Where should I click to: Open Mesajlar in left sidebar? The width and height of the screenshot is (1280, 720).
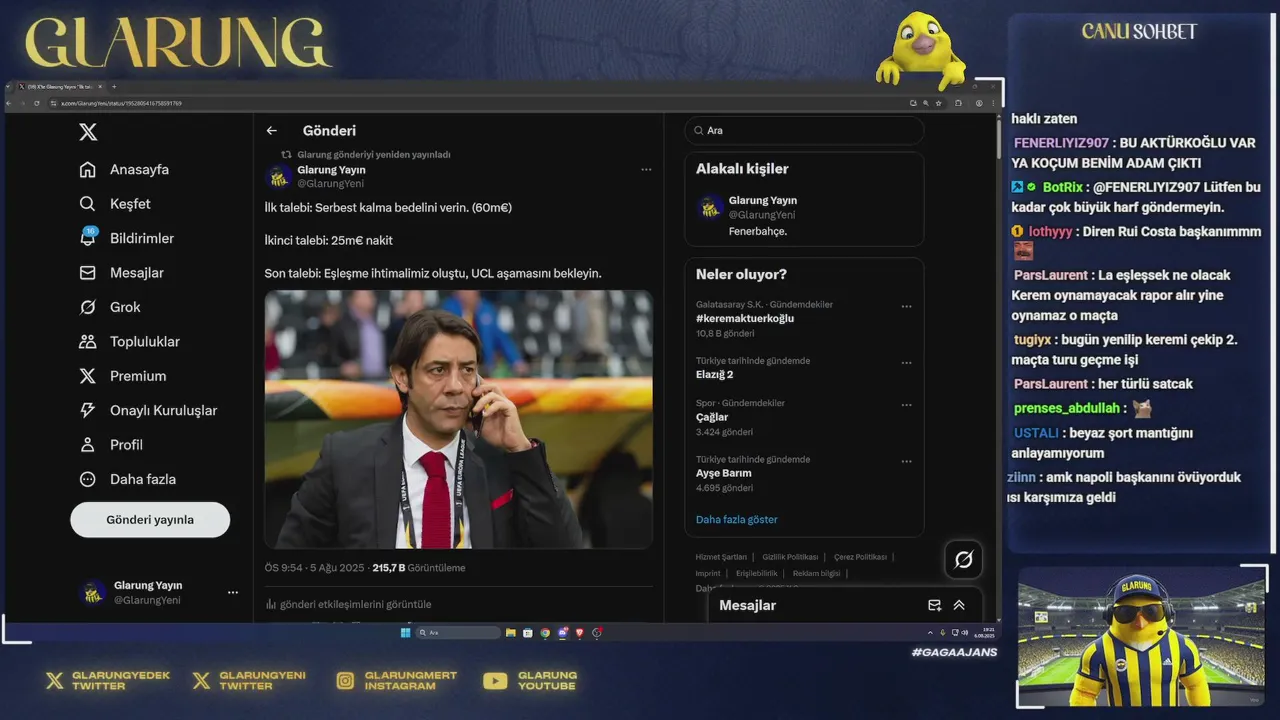[x=121, y=273]
